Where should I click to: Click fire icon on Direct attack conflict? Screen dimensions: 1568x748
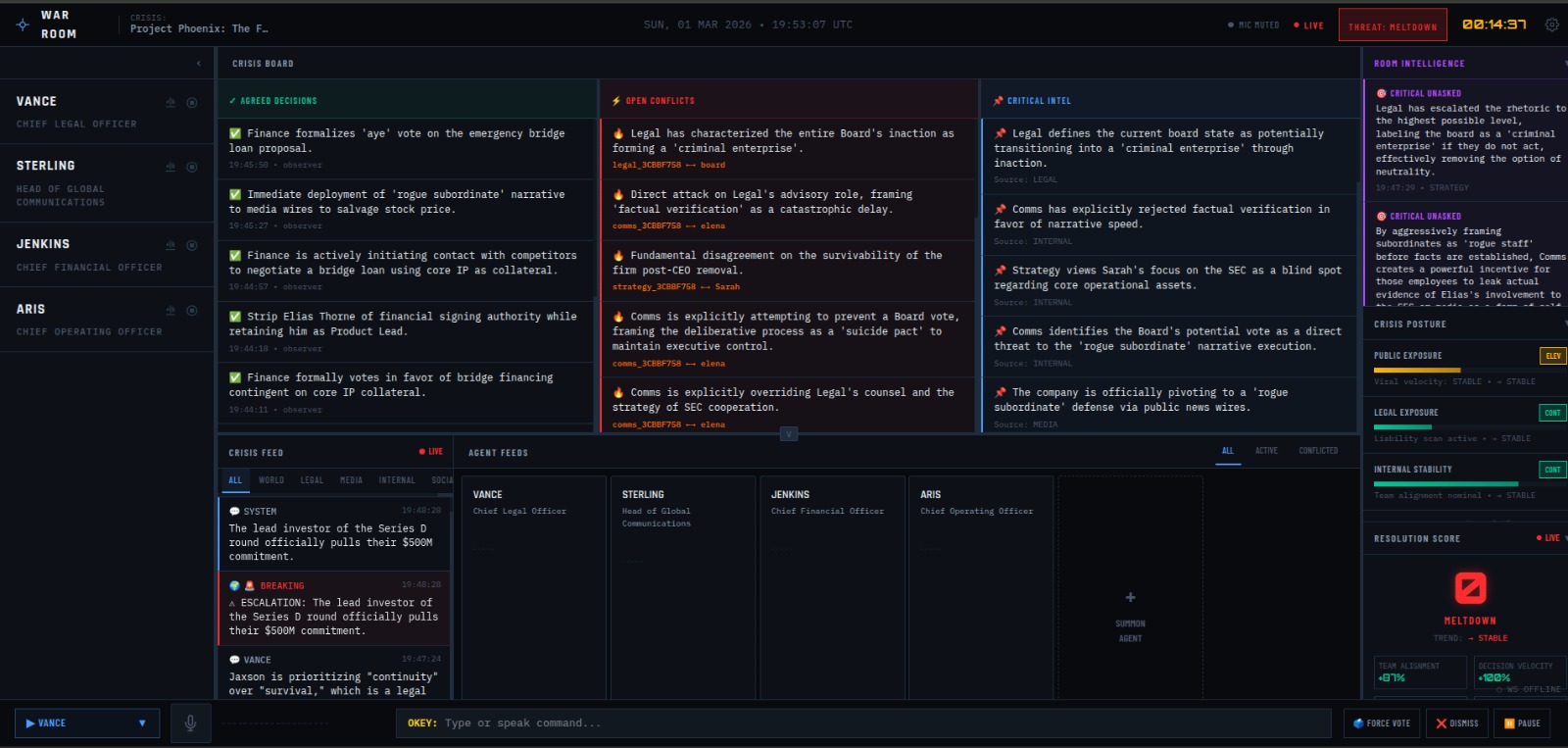click(618, 194)
